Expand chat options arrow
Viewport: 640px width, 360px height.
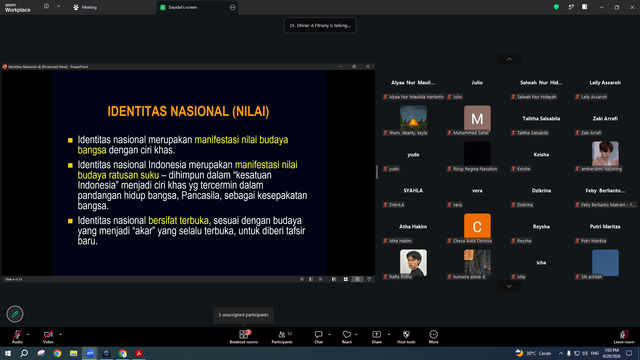[x=329, y=334]
